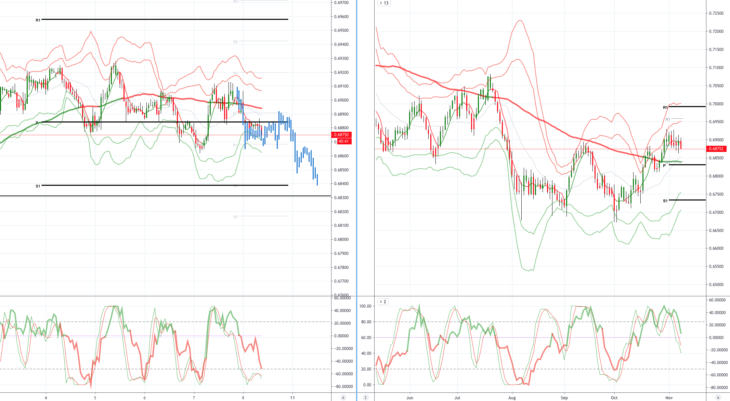Click the 'Z' timezone button on right chart
The image size is (730, 401).
point(365,398)
